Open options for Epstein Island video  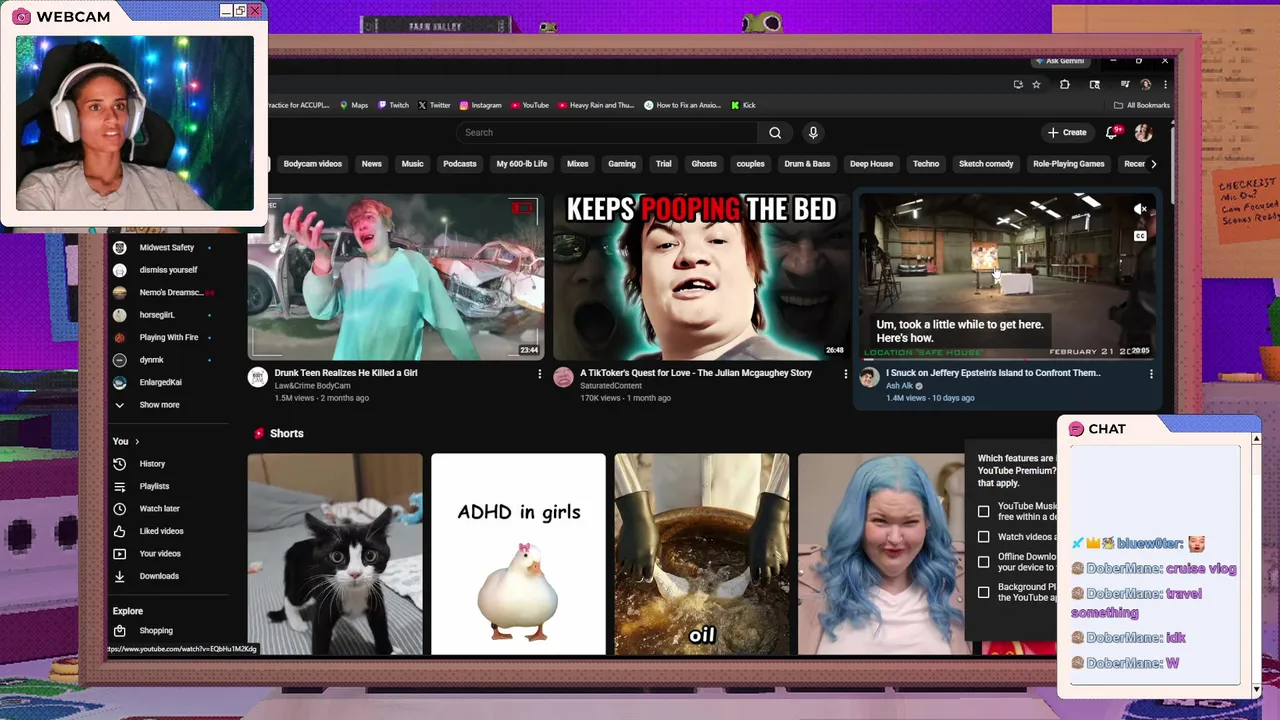point(1151,374)
